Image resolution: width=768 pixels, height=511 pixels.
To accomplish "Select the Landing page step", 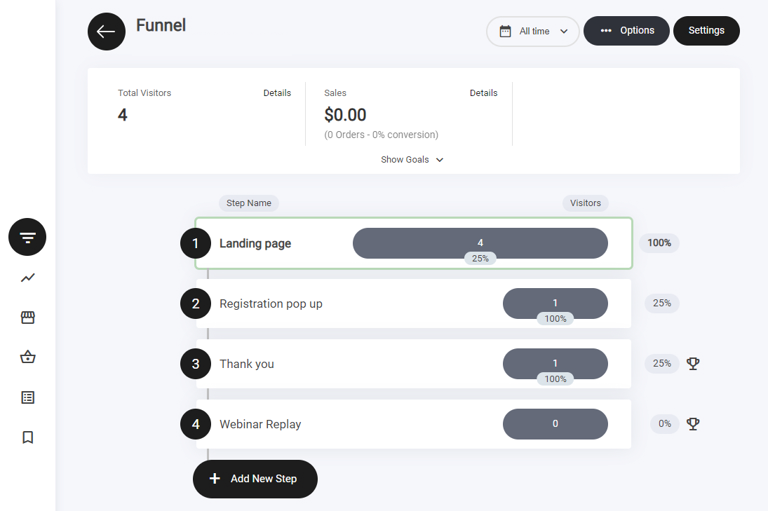I will pyautogui.click(x=256, y=243).
